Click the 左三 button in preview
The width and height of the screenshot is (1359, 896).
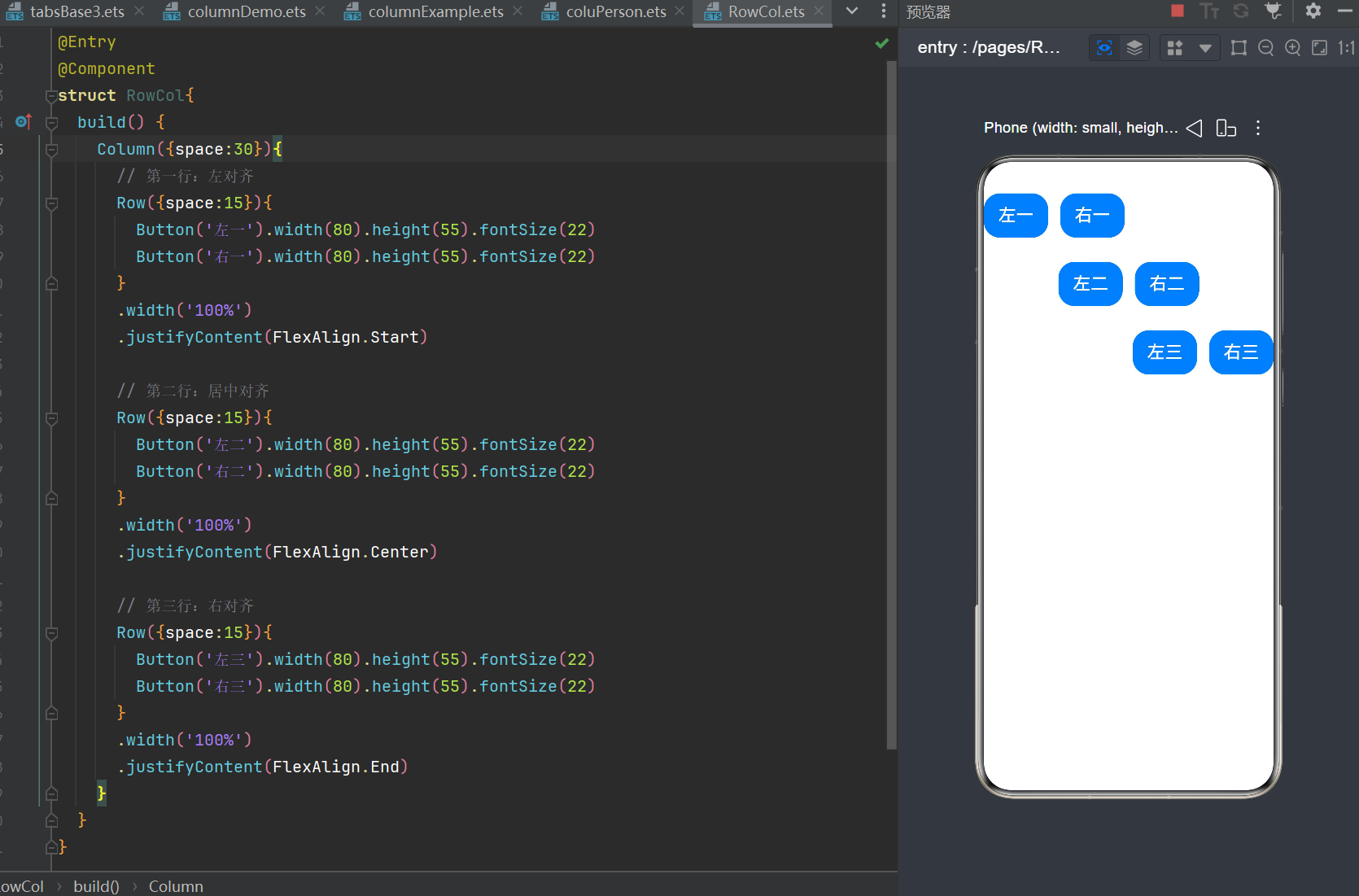coord(1165,352)
